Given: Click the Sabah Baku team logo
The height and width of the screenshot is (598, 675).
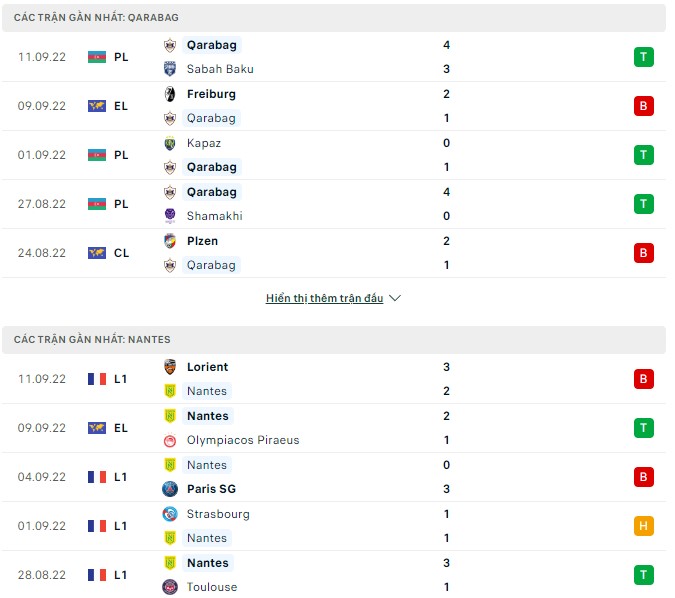Looking at the screenshot, I should [x=170, y=69].
